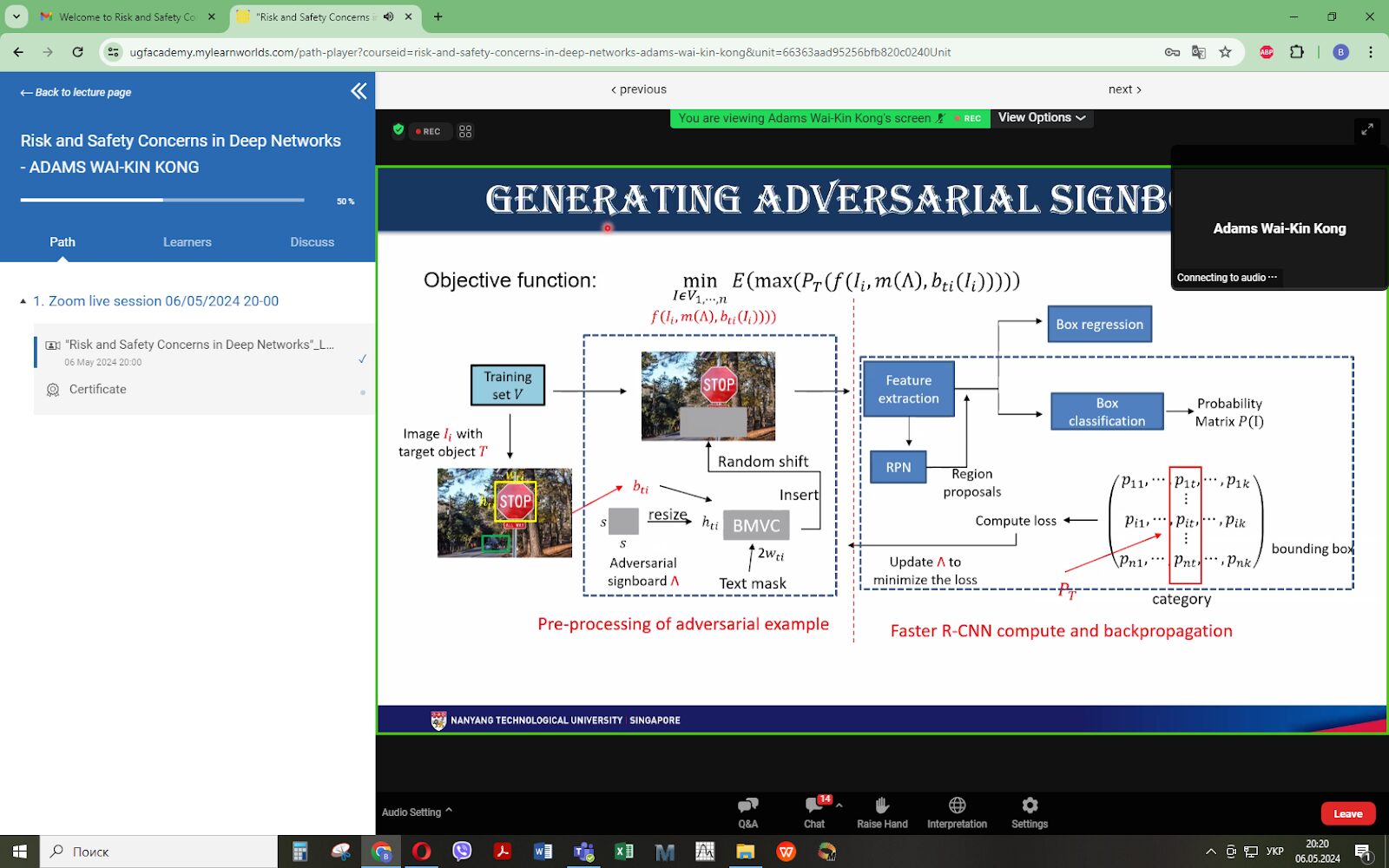
Task: Open the Chrome profile avatar
Action: (1340, 52)
